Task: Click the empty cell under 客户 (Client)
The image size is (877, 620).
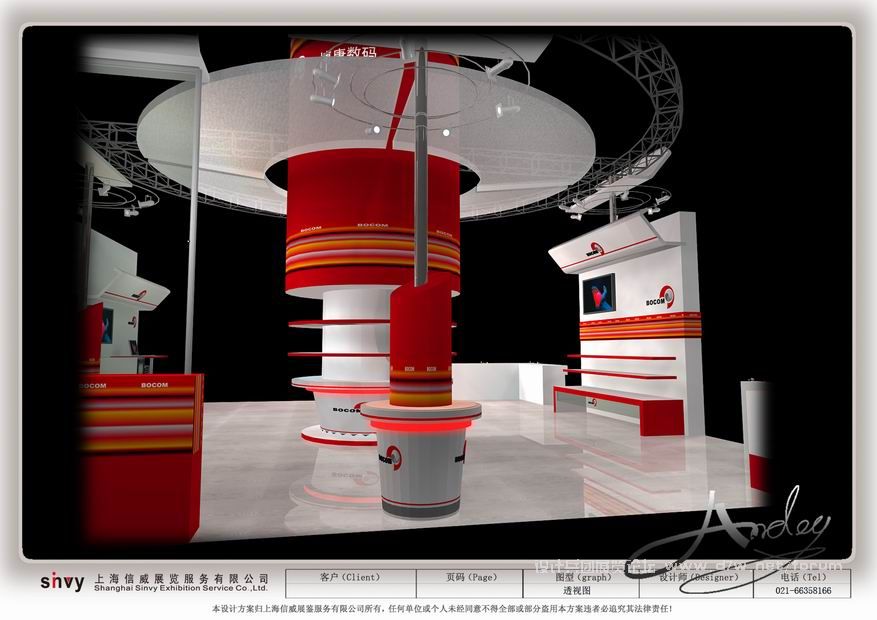Action: (351, 591)
